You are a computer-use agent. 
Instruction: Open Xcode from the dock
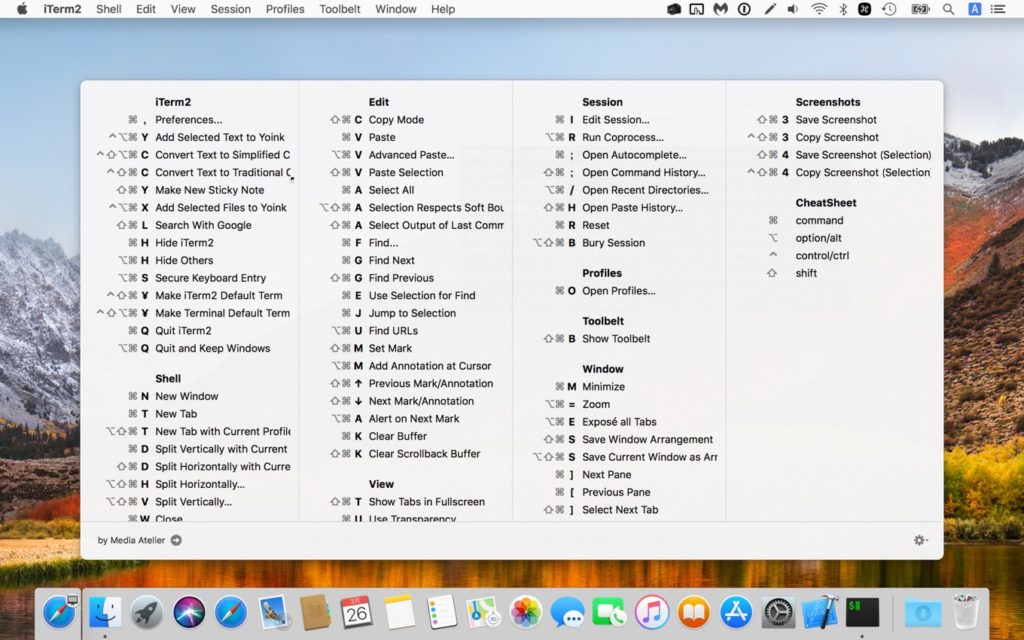tap(820, 611)
